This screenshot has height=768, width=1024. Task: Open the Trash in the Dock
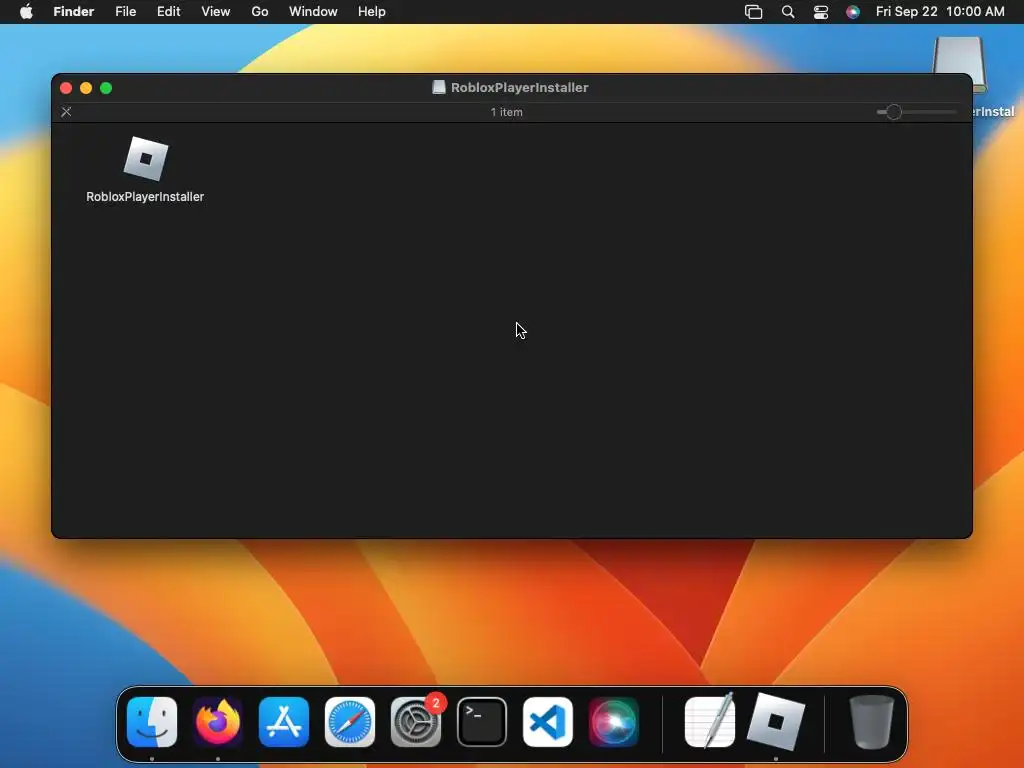[871, 722]
